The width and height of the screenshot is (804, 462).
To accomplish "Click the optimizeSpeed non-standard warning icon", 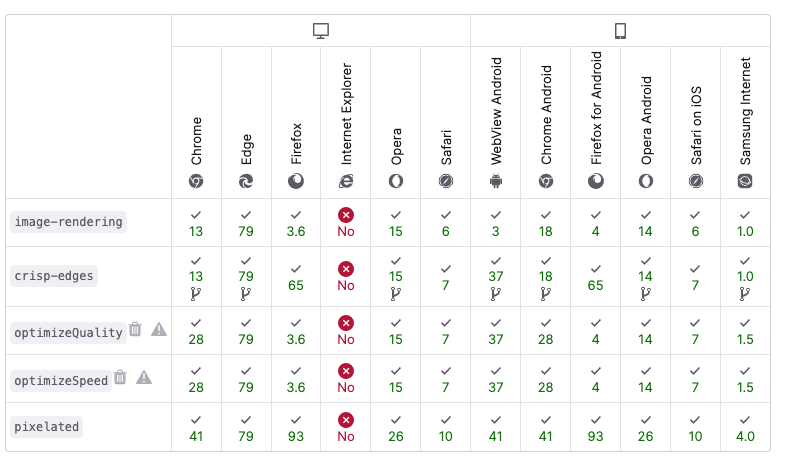I will (x=144, y=378).
